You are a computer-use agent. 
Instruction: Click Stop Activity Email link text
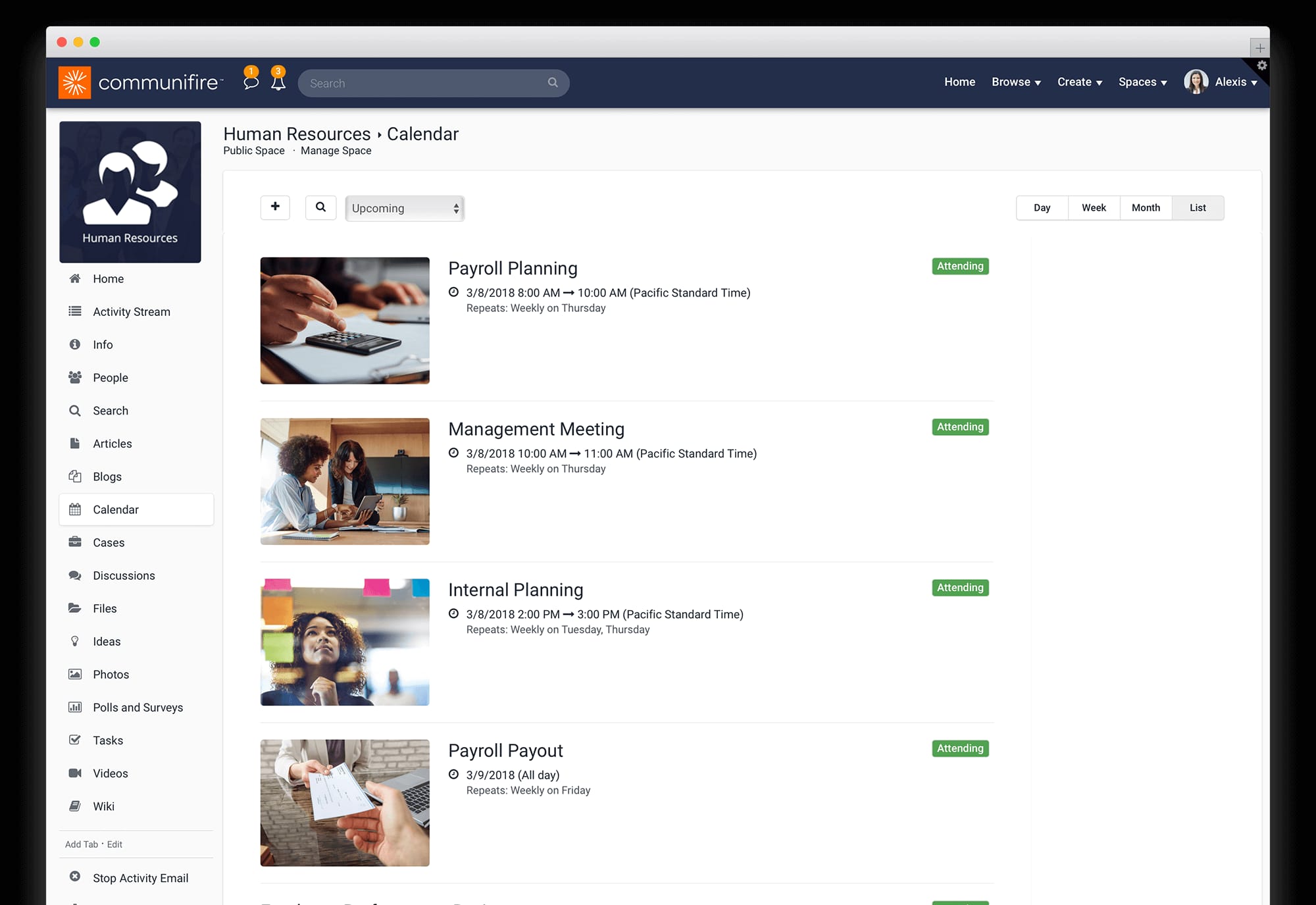[x=140, y=878]
